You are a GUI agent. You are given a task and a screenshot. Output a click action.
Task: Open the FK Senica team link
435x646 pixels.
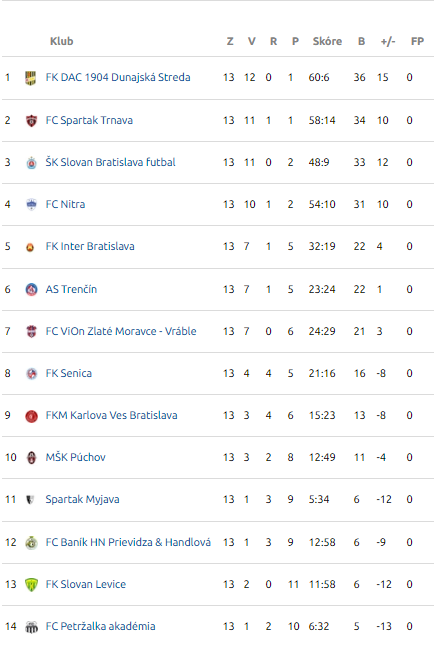(68, 373)
